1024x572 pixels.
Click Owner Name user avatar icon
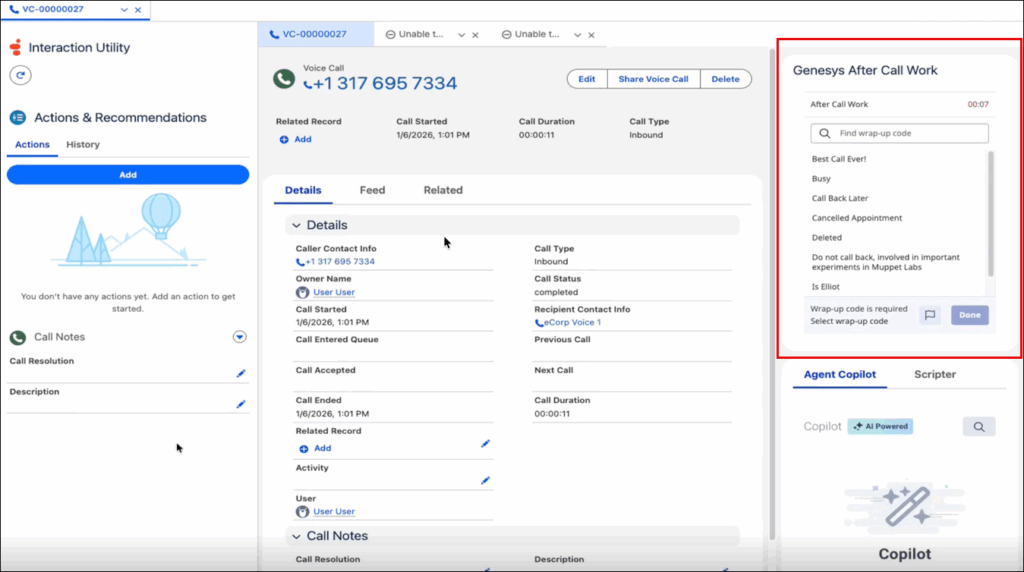pos(302,293)
